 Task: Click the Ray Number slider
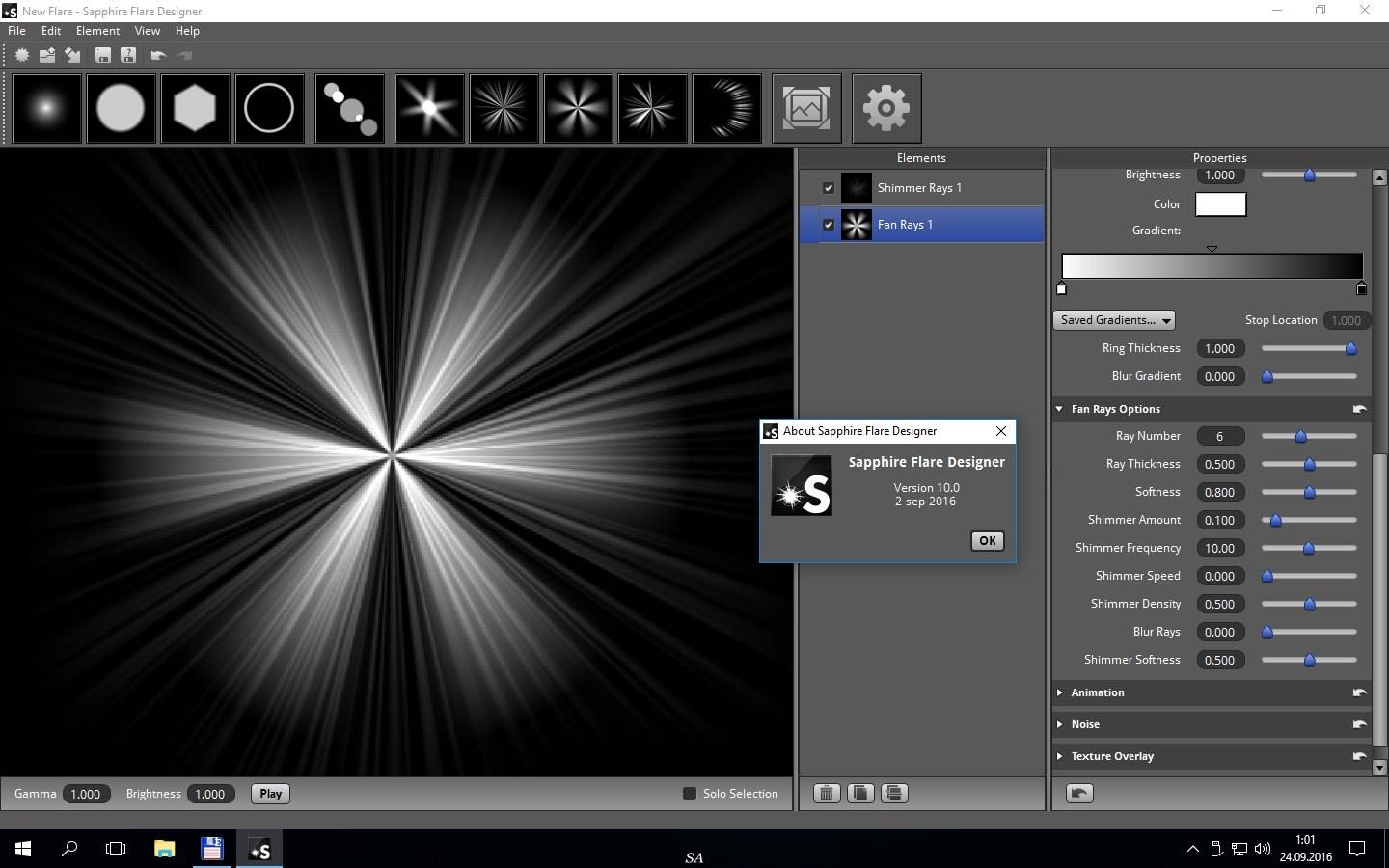pyautogui.click(x=1309, y=436)
